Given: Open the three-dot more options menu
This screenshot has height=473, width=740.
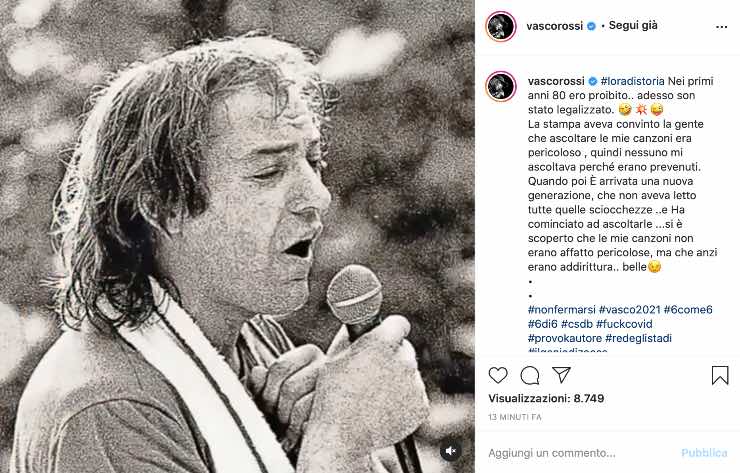Looking at the screenshot, I should point(722,27).
